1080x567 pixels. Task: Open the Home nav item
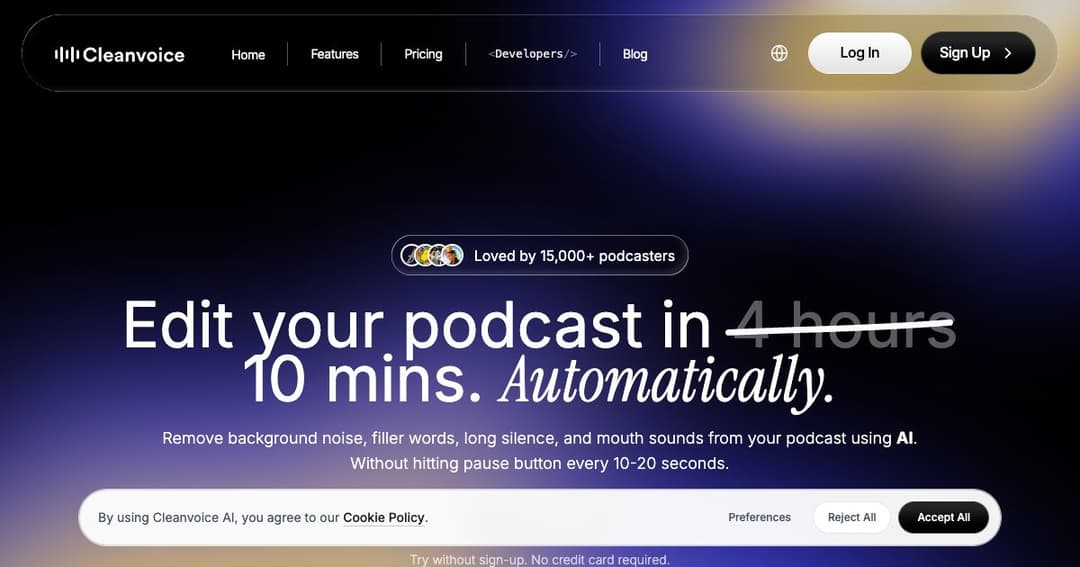[x=248, y=54]
